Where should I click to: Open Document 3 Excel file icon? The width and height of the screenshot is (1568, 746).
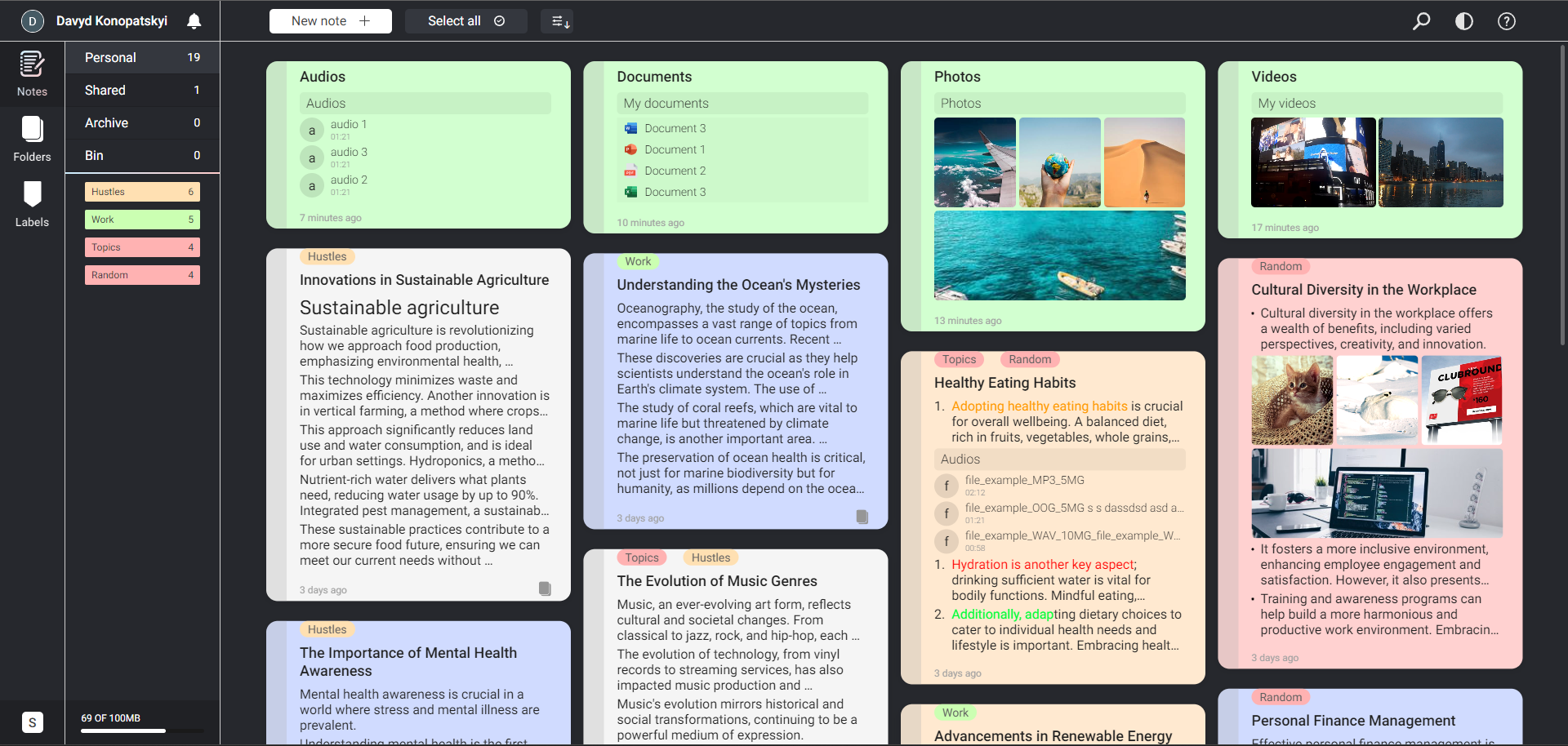630,192
